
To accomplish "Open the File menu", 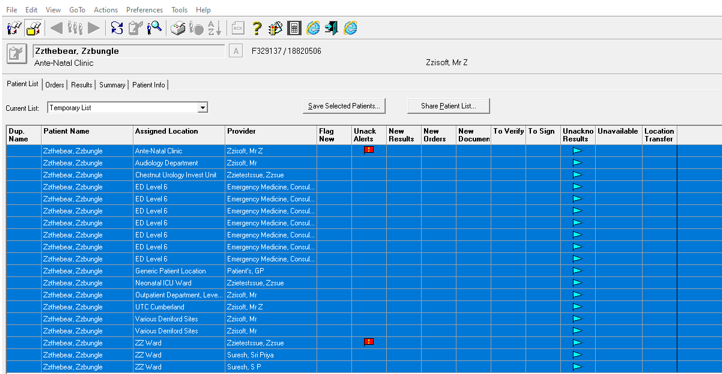I will [12, 10].
